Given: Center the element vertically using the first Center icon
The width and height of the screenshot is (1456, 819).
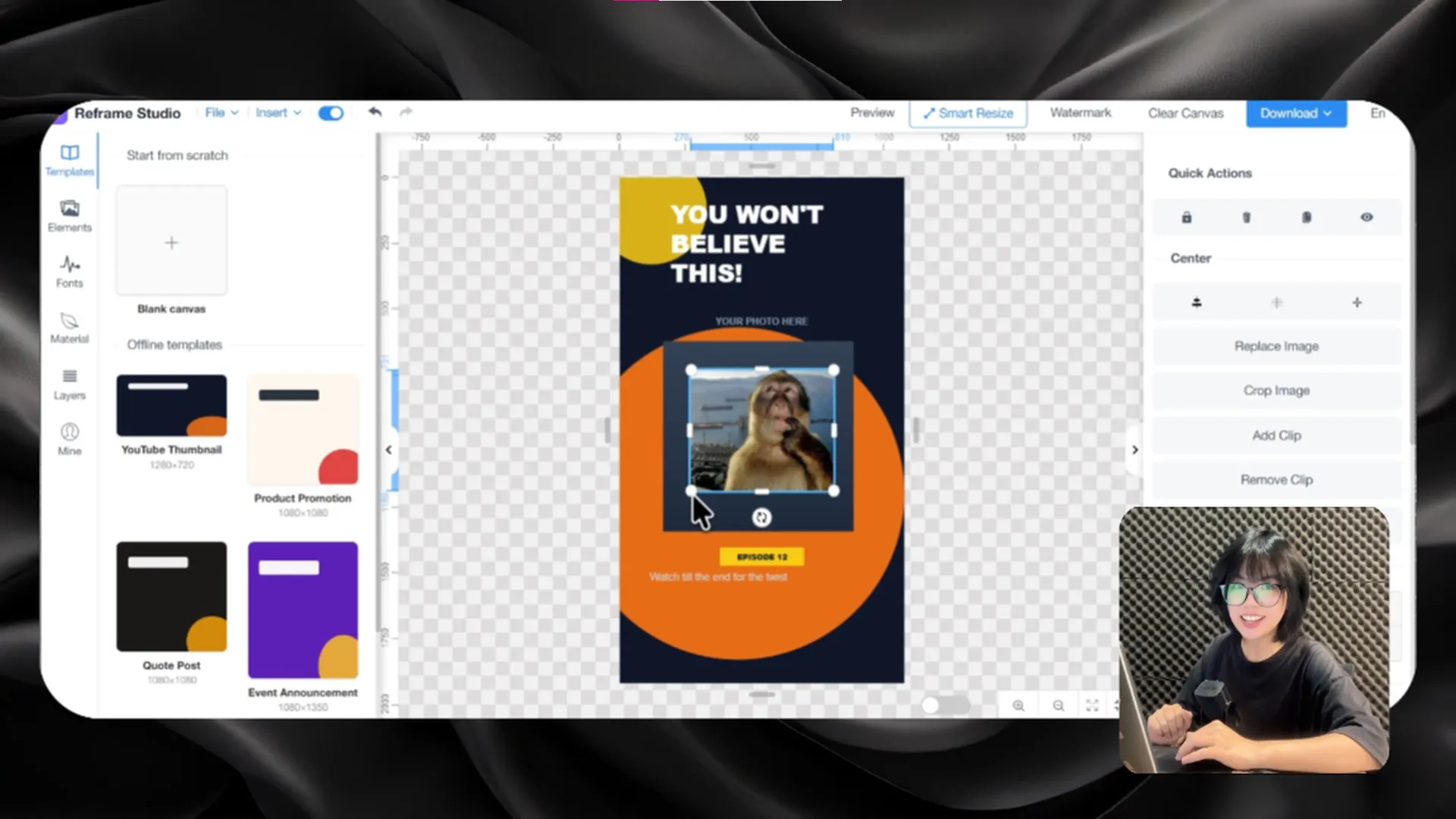Looking at the screenshot, I should tap(1197, 303).
